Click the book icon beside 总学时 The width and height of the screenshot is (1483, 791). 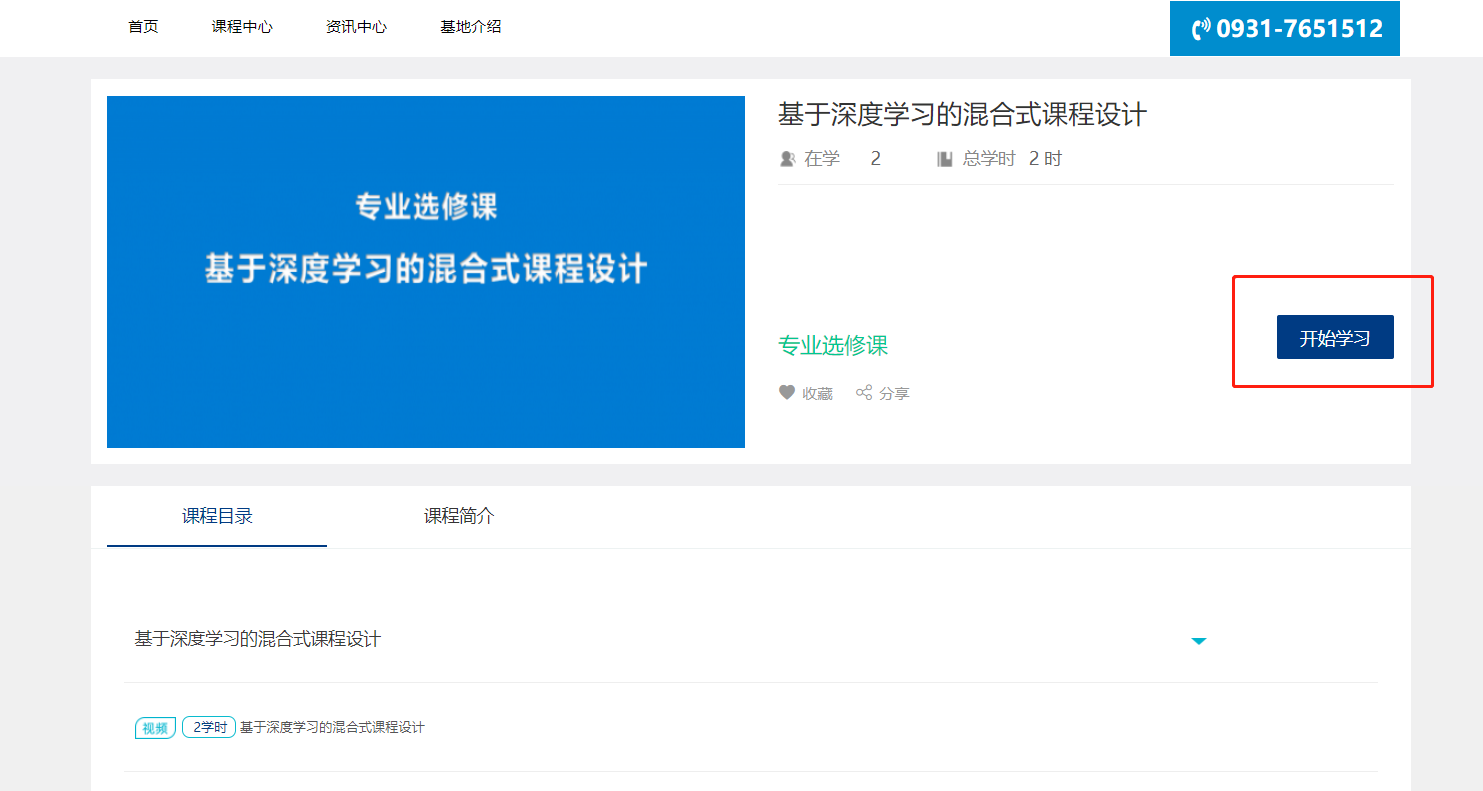tap(944, 159)
